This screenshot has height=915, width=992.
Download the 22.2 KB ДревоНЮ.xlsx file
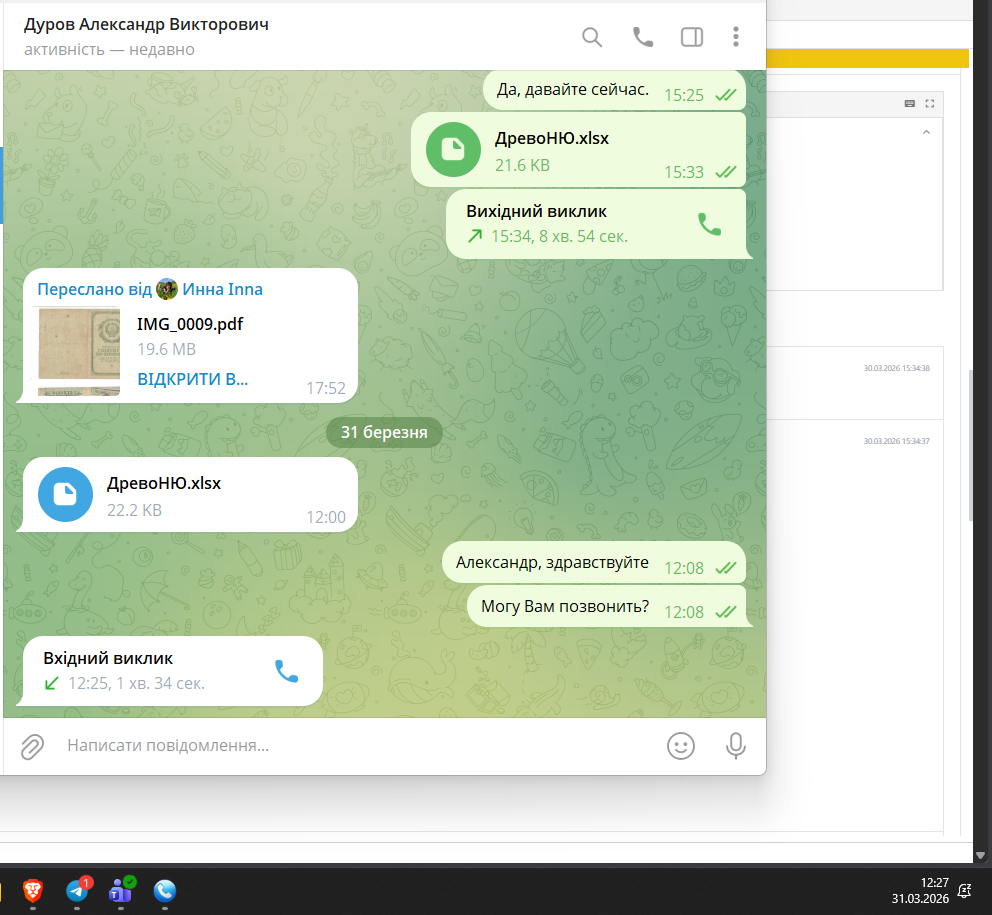(65, 494)
